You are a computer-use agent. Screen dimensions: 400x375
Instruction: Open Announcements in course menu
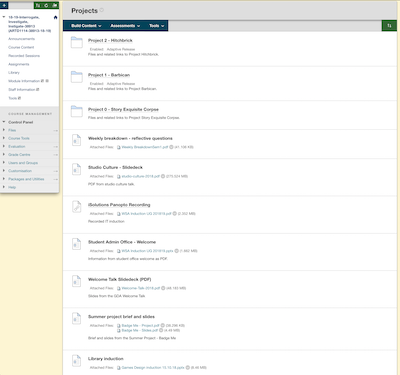pos(21,39)
